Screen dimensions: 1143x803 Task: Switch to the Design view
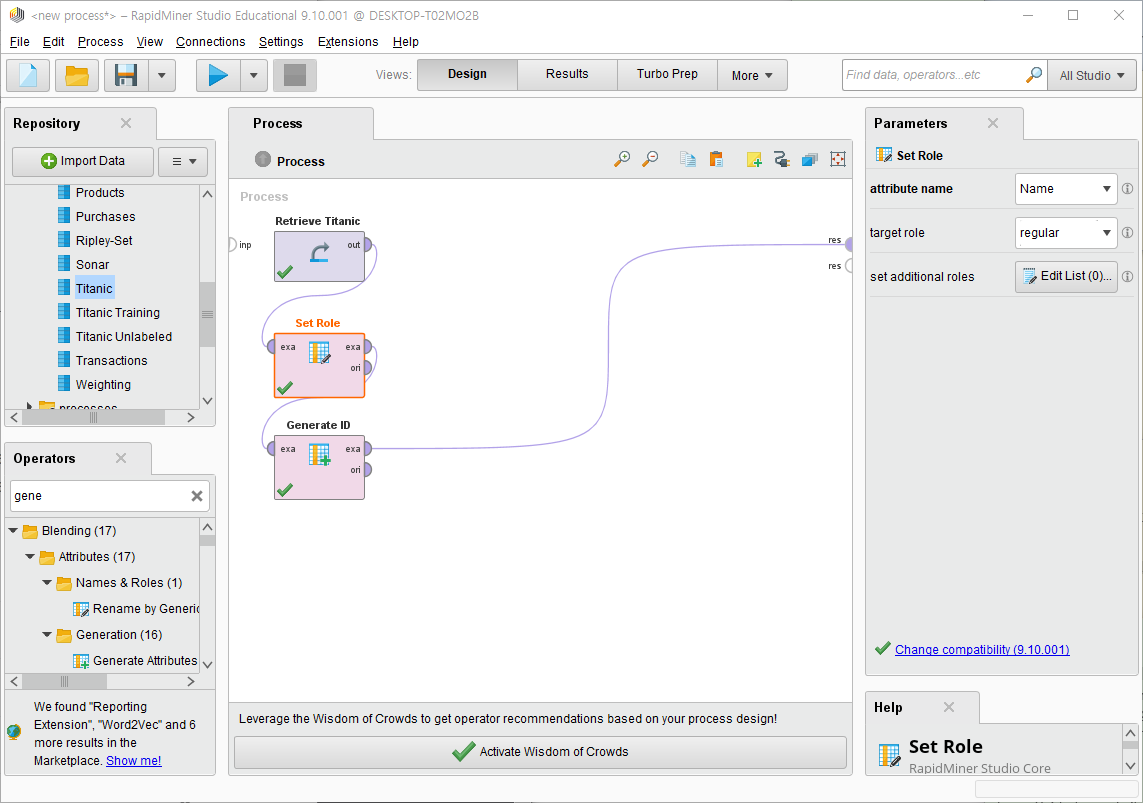[467, 74]
